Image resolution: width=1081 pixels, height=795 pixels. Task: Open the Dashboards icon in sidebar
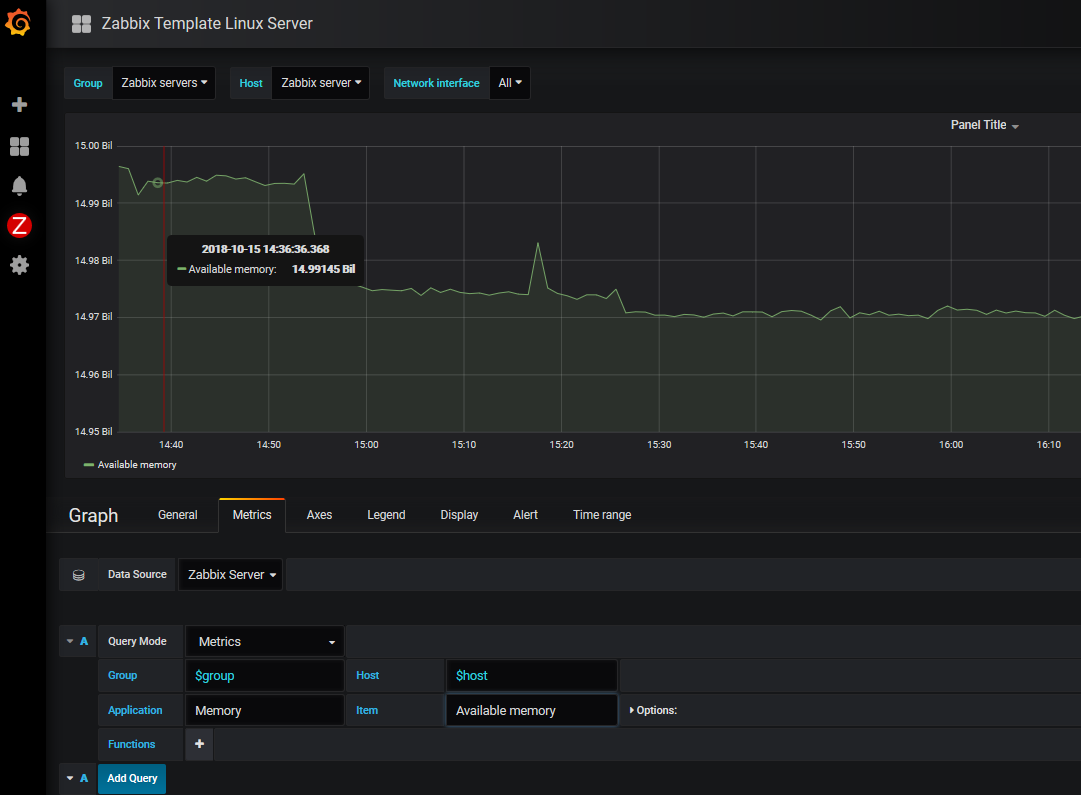[19, 146]
